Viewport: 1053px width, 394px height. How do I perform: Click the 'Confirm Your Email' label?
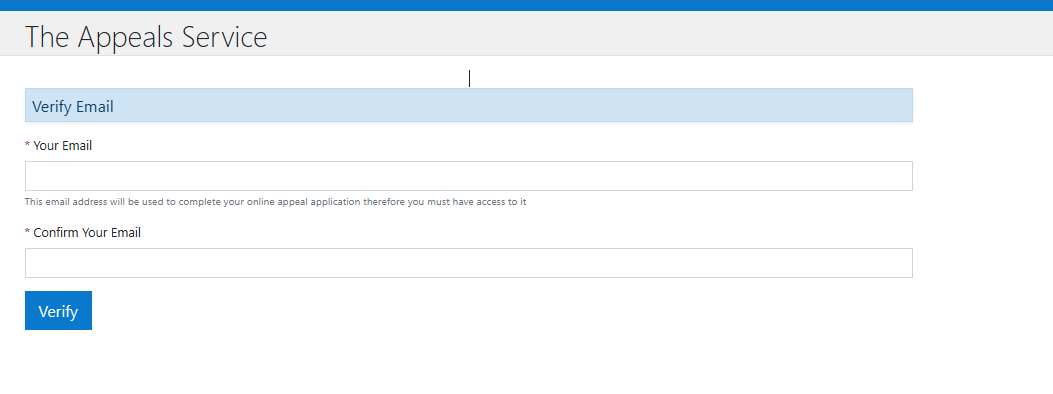pos(87,233)
